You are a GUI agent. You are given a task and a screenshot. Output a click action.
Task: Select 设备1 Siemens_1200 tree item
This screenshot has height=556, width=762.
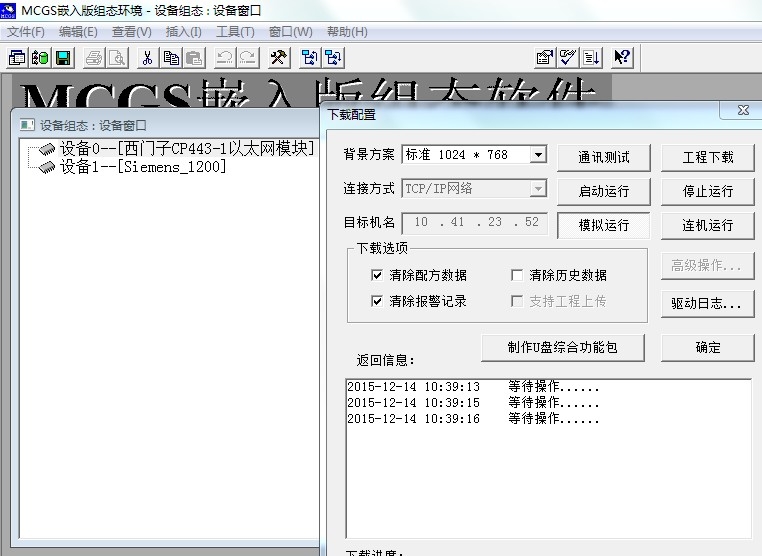click(143, 167)
